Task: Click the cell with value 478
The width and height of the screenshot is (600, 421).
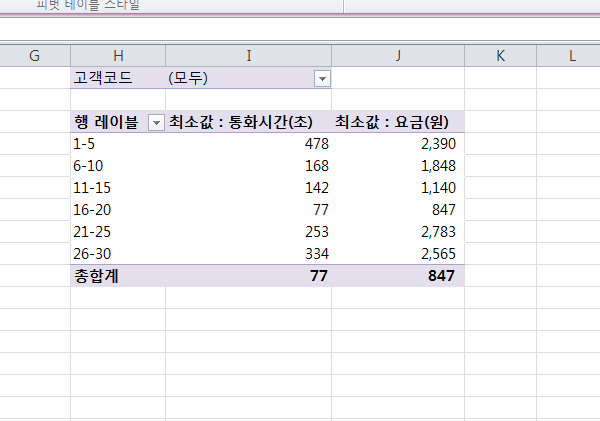Action: [x=315, y=144]
